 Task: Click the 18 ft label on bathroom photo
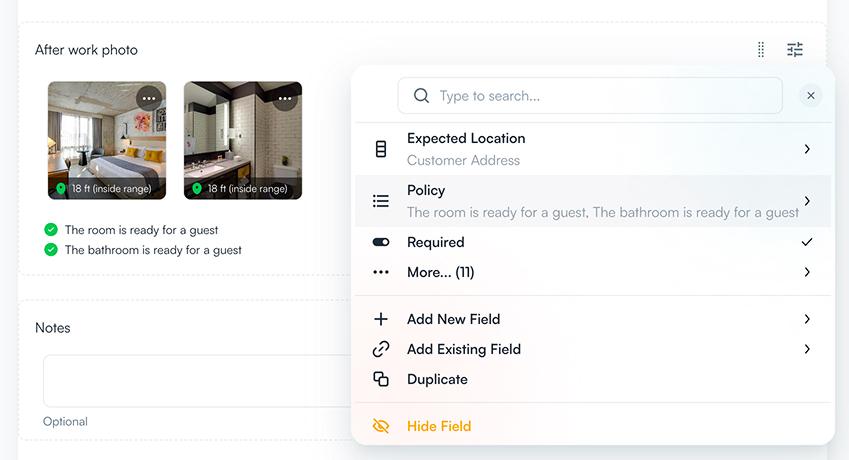247,188
